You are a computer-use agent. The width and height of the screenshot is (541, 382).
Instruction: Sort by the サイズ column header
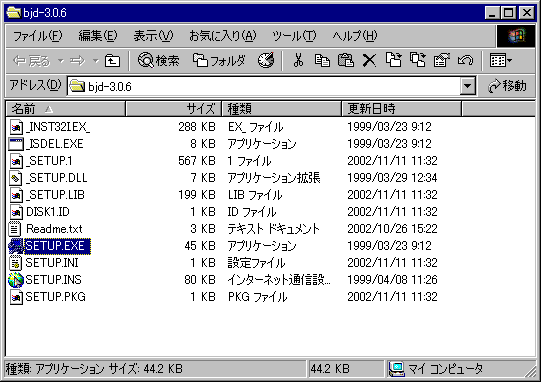point(174,109)
